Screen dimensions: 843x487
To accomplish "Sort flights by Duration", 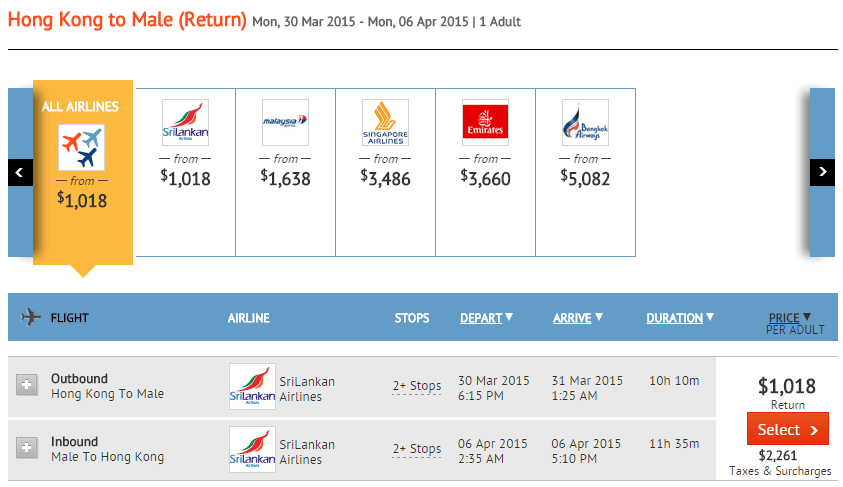I will pyautogui.click(x=679, y=318).
